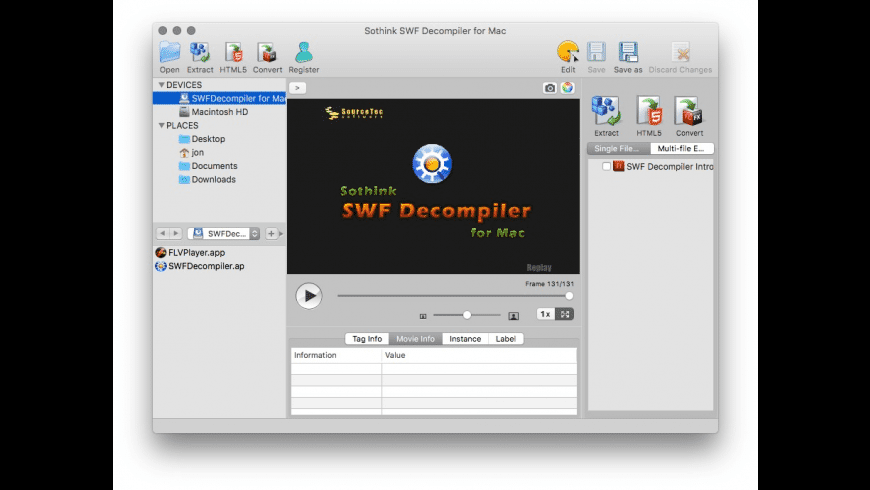Select the Single File tab
This screenshot has height=490, width=870.
pyautogui.click(x=618, y=149)
